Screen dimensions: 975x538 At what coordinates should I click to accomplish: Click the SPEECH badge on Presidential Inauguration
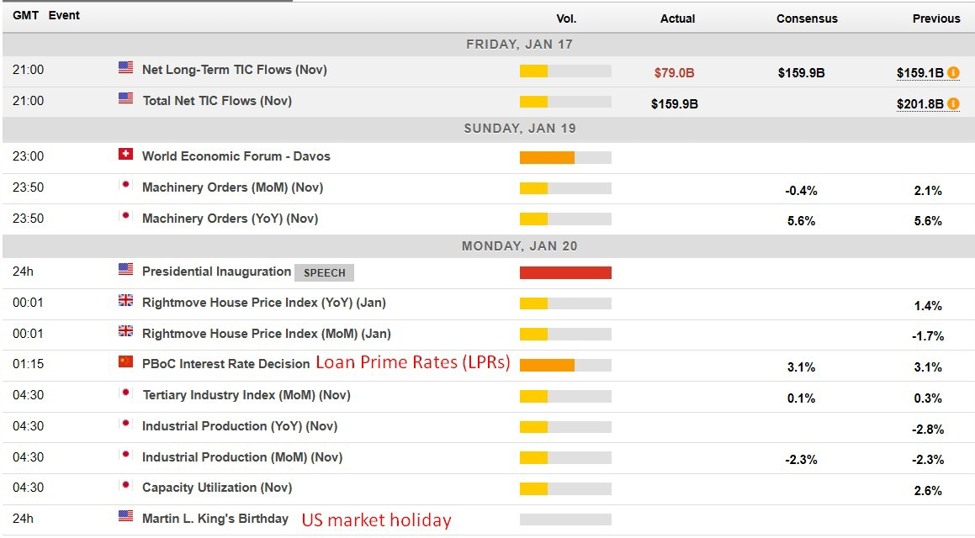point(324,272)
